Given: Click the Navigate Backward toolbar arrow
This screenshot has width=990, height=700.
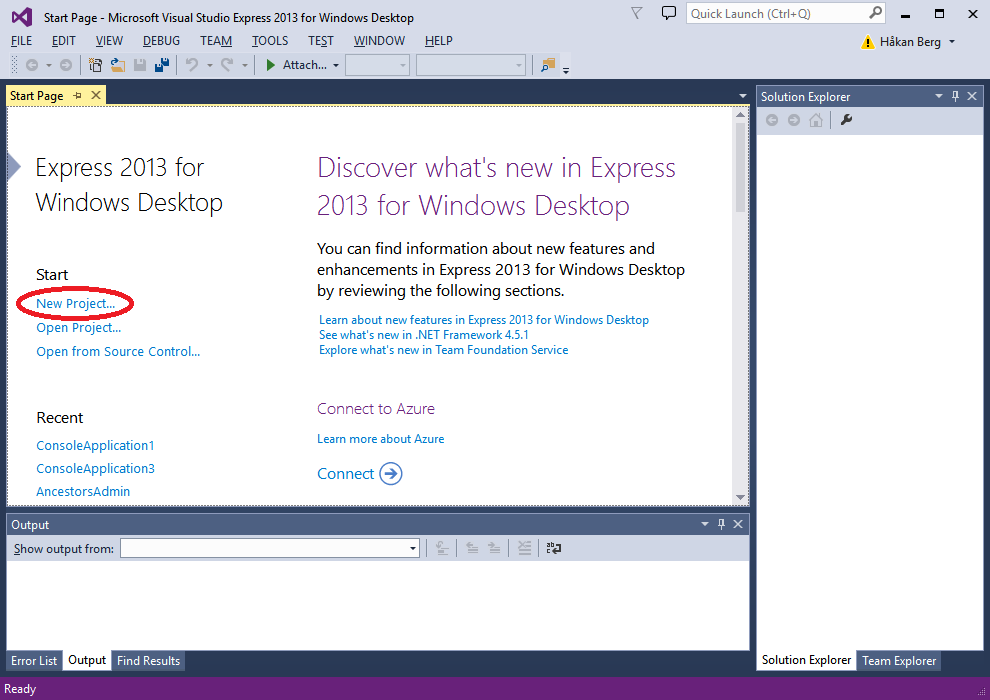Looking at the screenshot, I should 32,65.
